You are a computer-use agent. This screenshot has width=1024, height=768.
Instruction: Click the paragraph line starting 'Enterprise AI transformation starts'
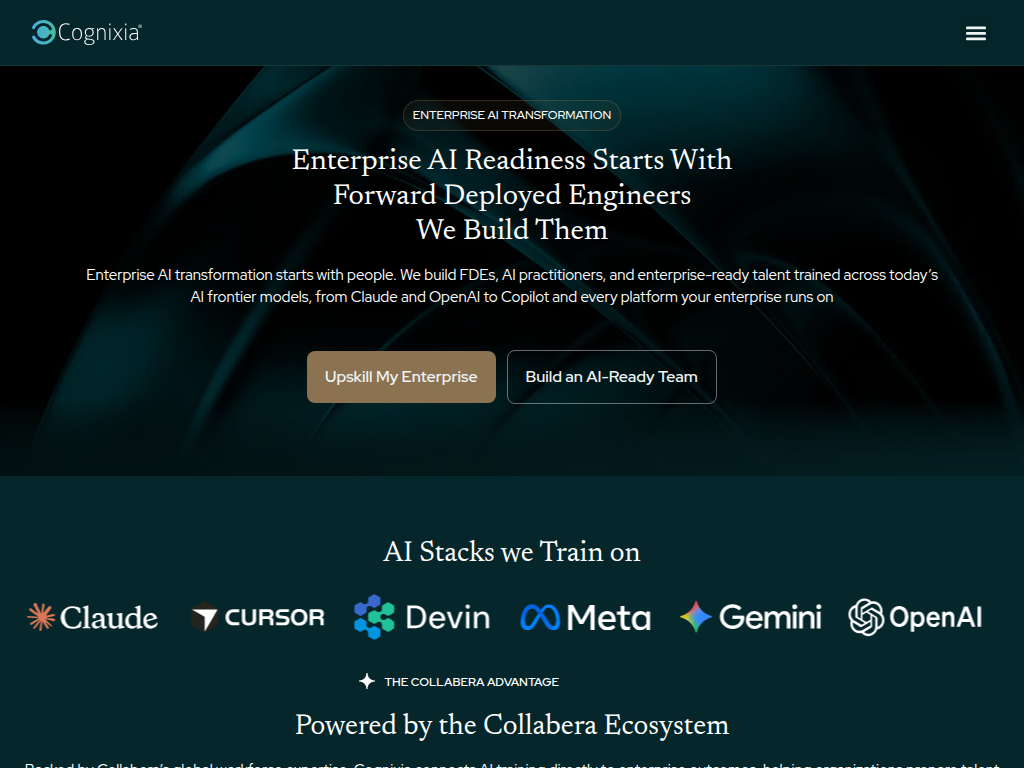511,275
